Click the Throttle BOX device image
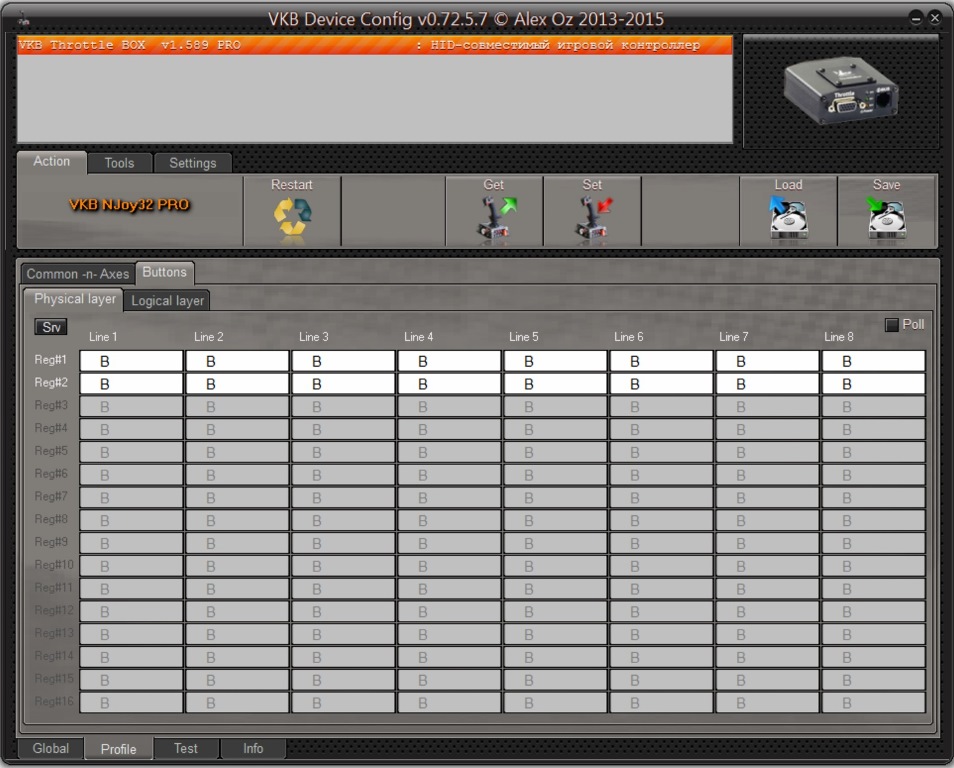Viewport: 954px width, 768px height. [x=840, y=91]
